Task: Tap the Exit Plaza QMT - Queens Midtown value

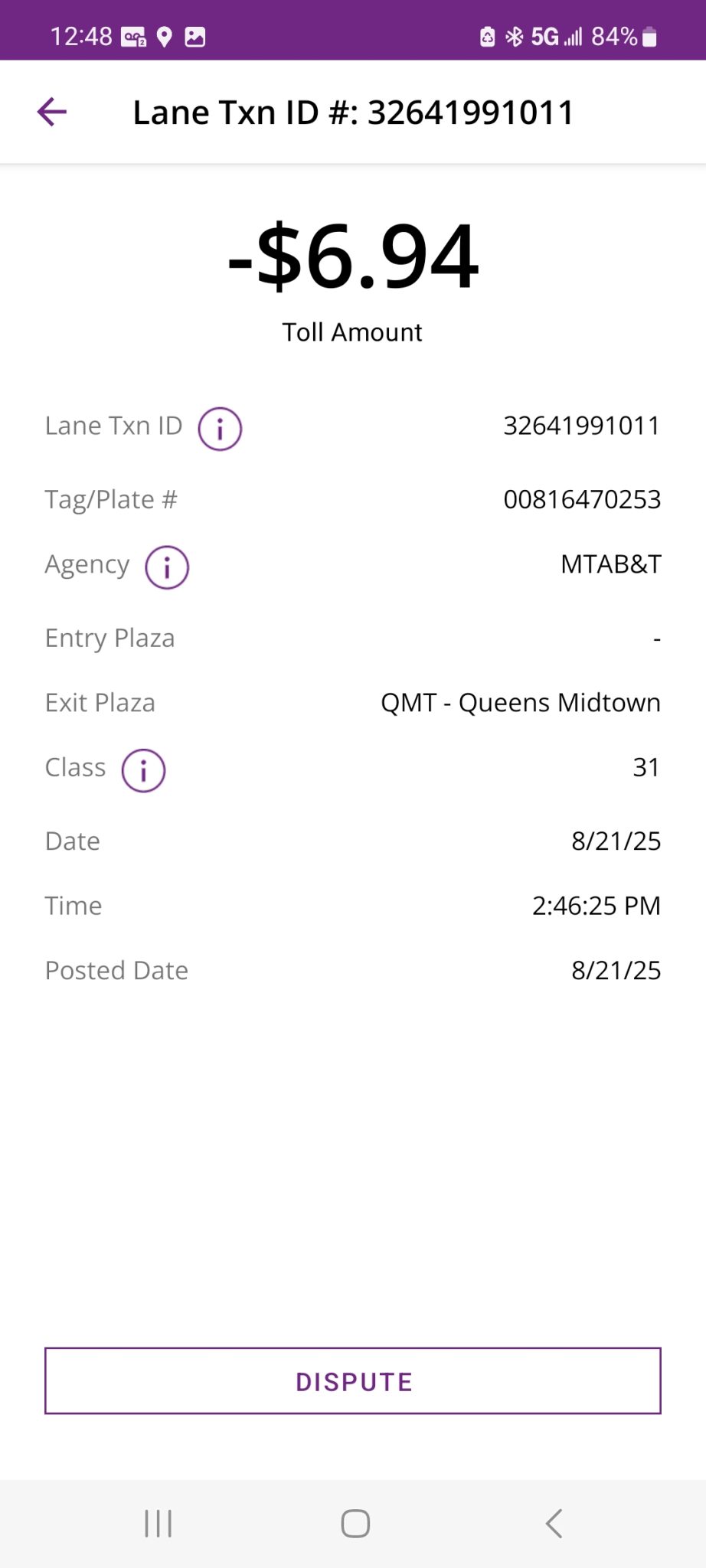Action: coord(521,702)
